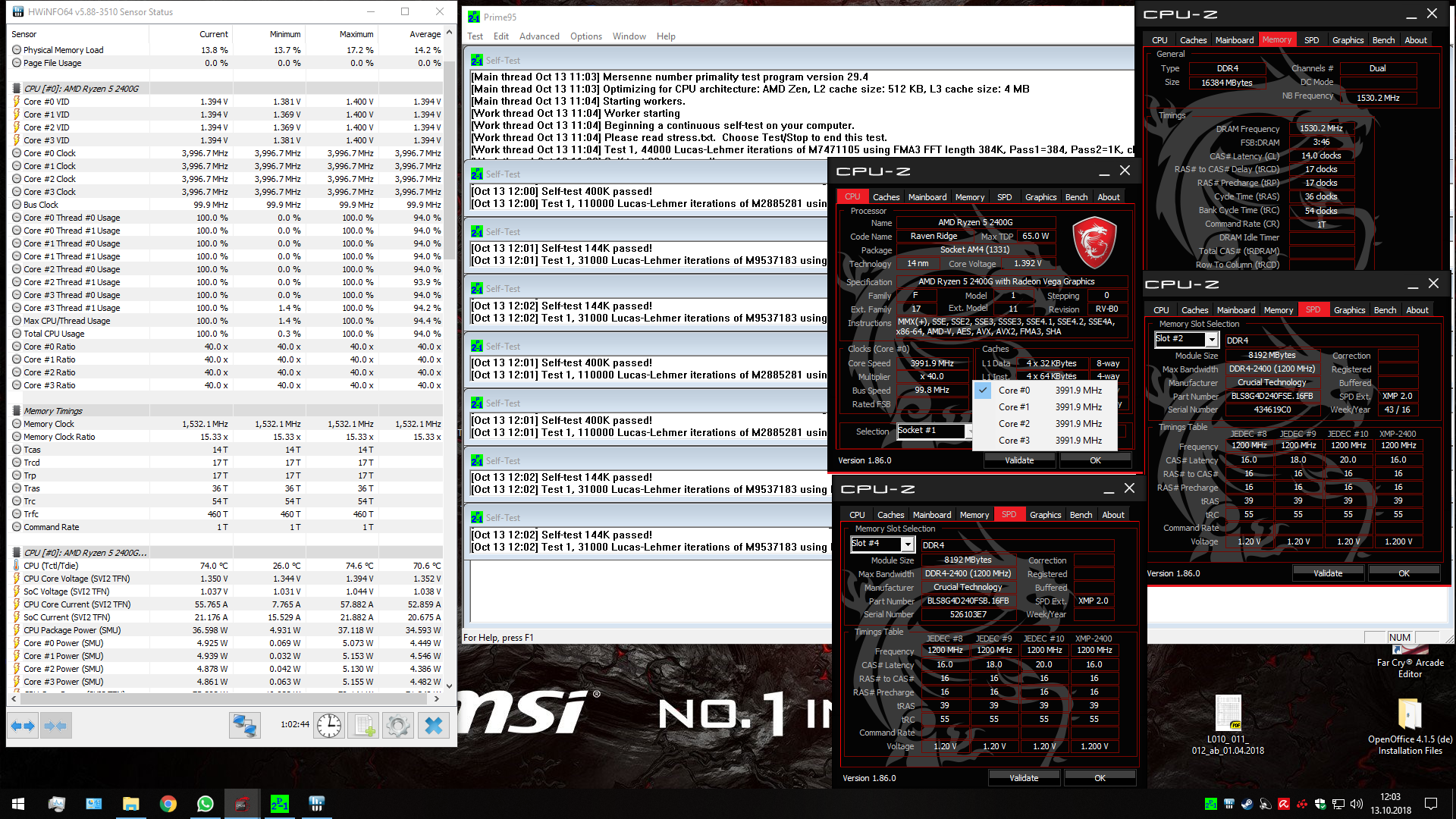Open Prime95 from the taskbar

click(280, 803)
